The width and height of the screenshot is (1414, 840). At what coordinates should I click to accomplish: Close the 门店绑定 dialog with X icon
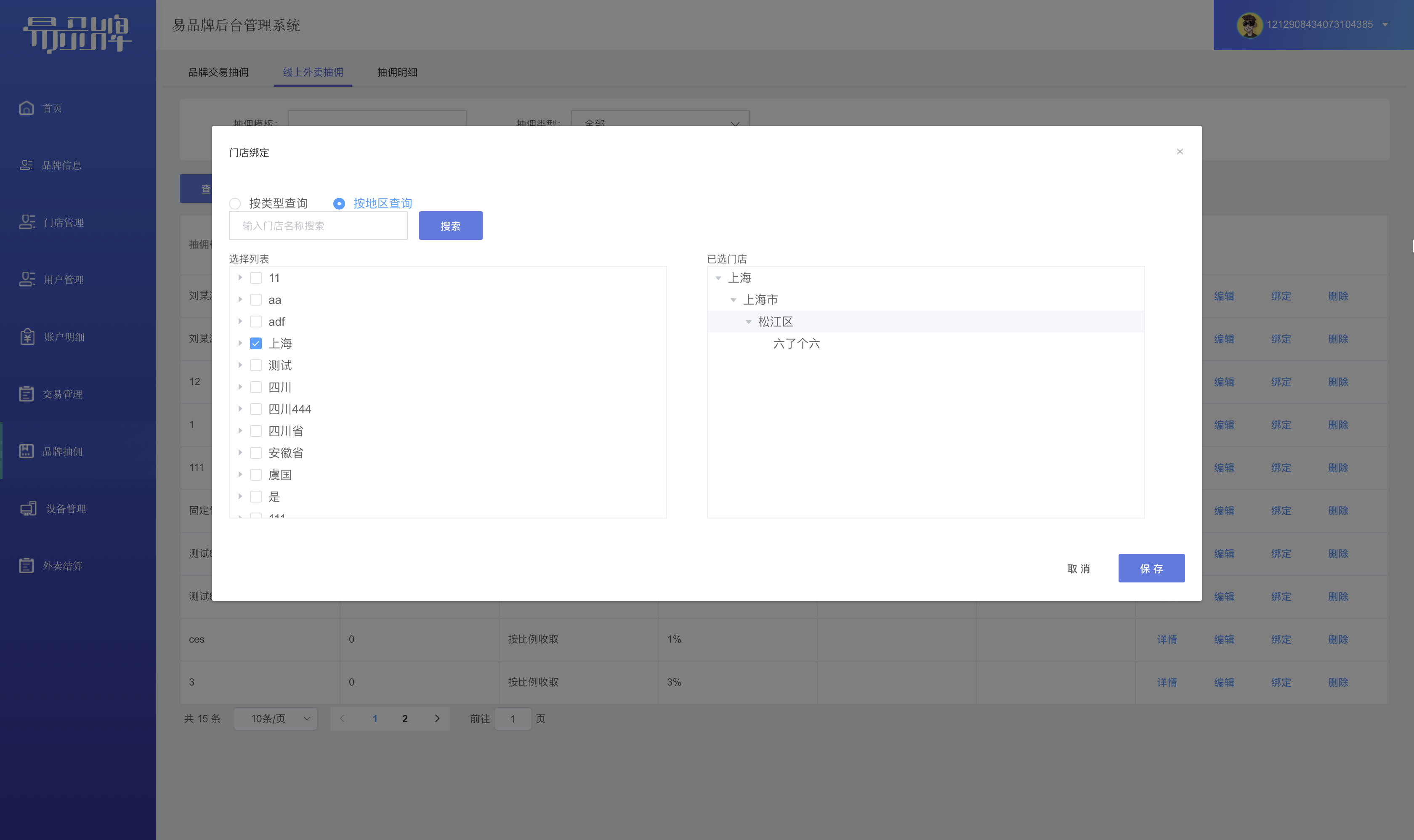pos(1180,151)
